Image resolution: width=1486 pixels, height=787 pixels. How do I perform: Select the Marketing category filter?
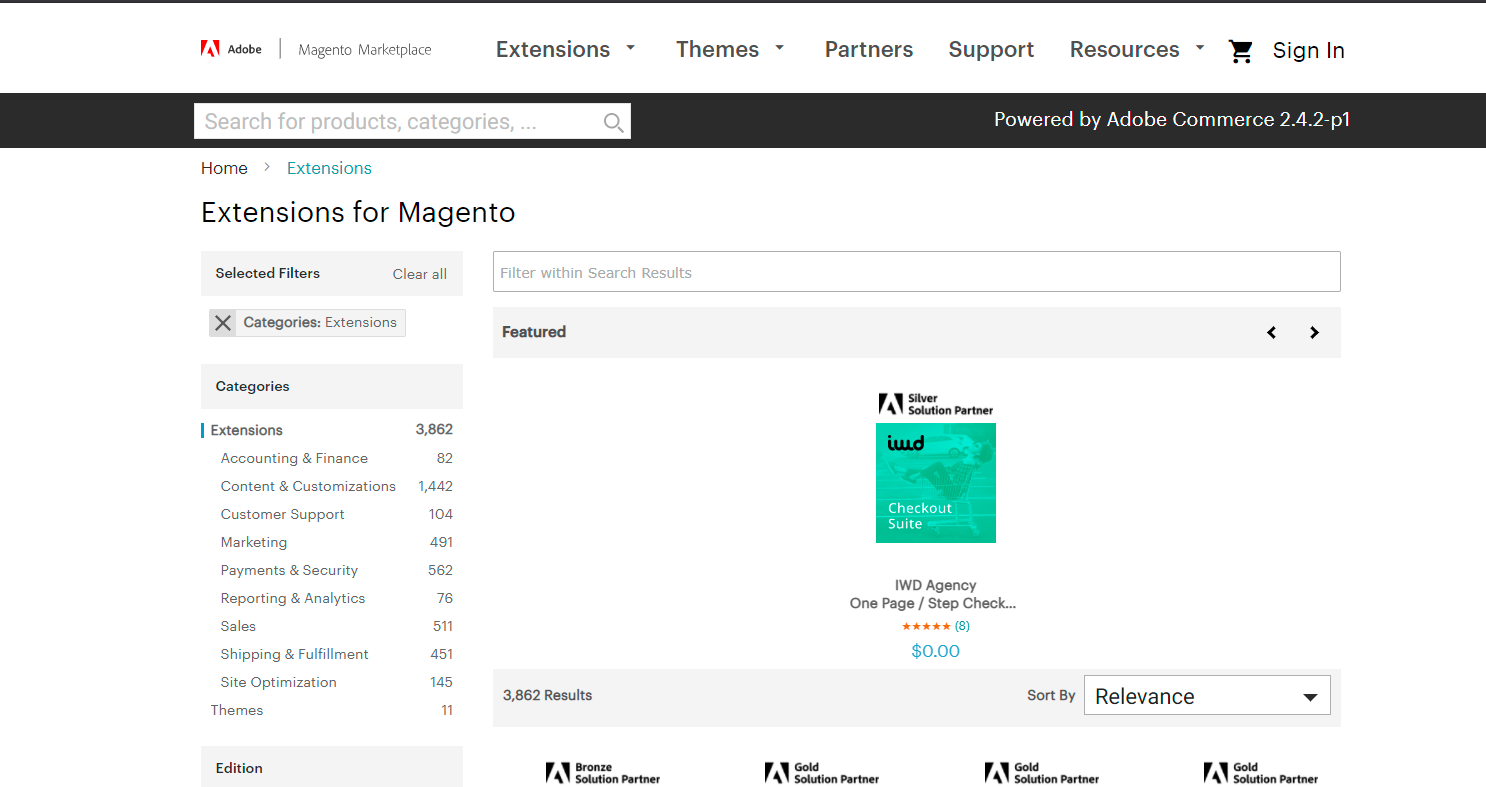pyautogui.click(x=254, y=542)
